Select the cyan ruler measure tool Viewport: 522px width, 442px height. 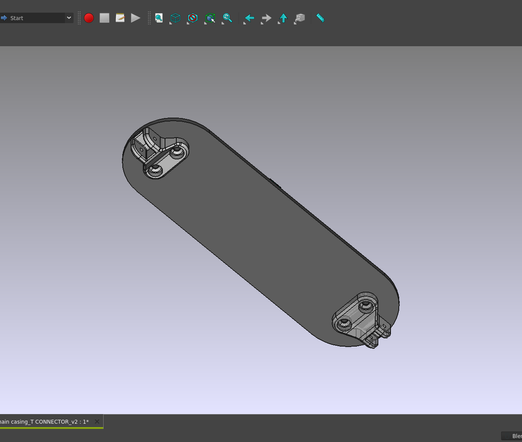(320, 18)
